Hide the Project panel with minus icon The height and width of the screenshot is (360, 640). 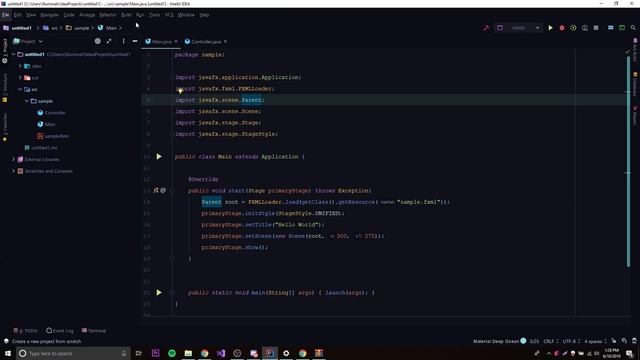click(x=135, y=41)
